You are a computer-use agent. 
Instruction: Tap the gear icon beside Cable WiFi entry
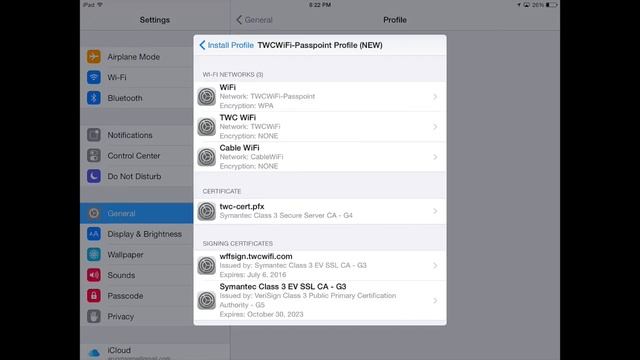[207, 157]
